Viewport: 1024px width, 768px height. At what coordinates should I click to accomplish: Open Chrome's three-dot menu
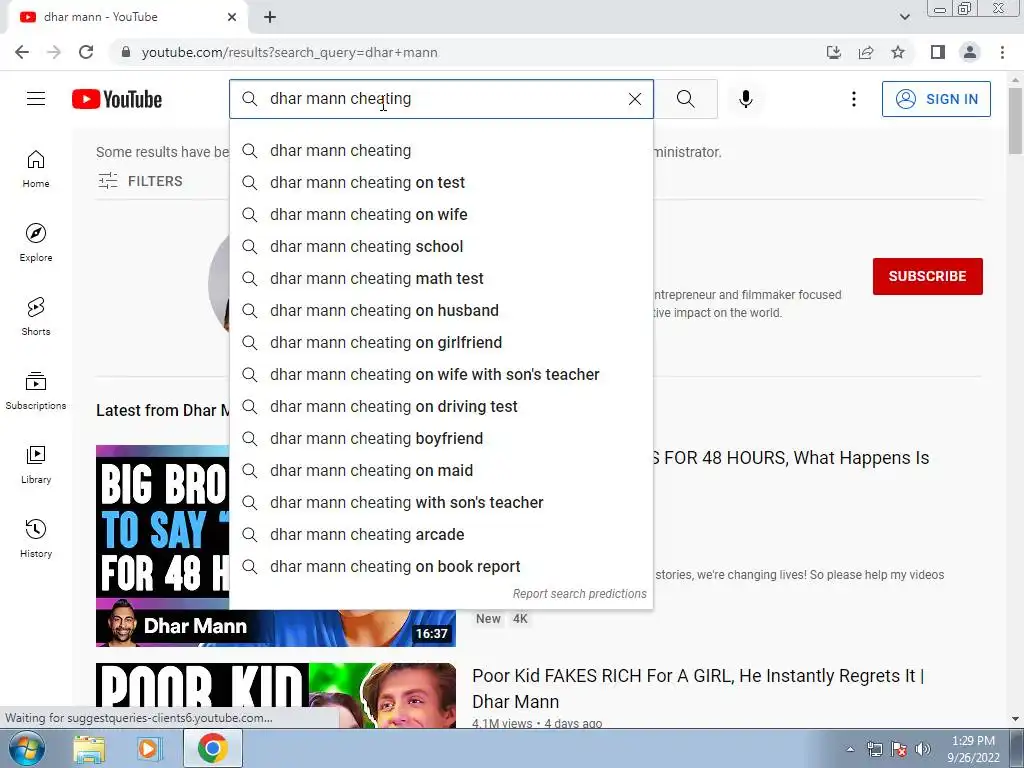pos(1002,52)
